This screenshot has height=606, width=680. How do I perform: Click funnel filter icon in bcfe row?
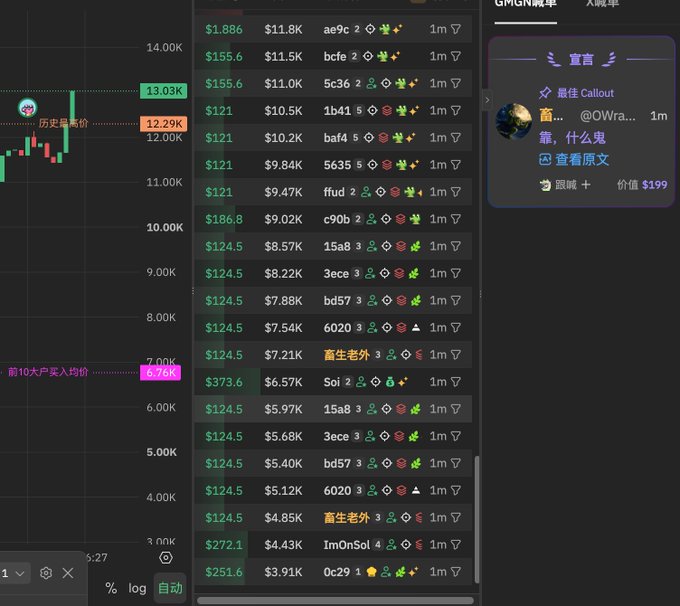(x=456, y=56)
